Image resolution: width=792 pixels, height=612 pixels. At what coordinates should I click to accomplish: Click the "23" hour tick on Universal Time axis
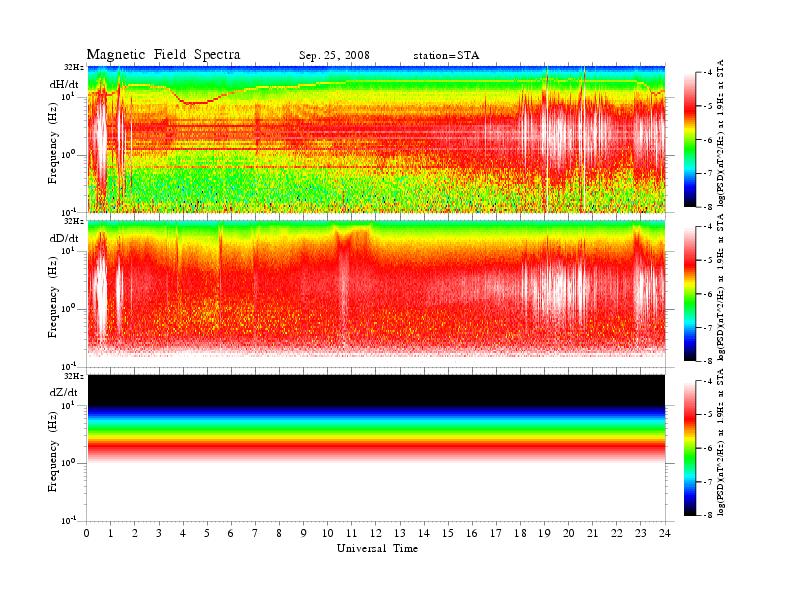coord(641,533)
